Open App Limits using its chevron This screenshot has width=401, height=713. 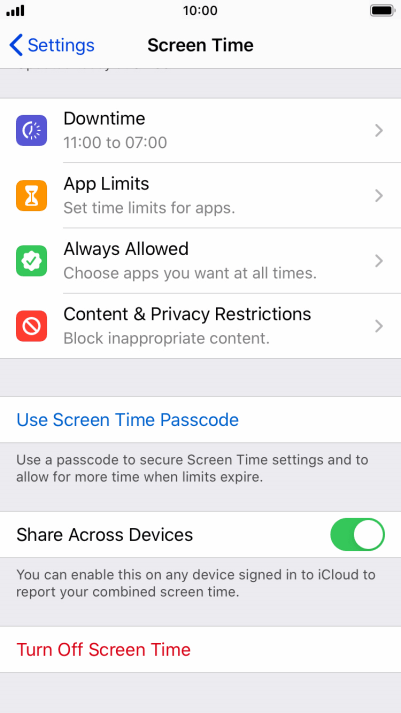[x=379, y=196]
